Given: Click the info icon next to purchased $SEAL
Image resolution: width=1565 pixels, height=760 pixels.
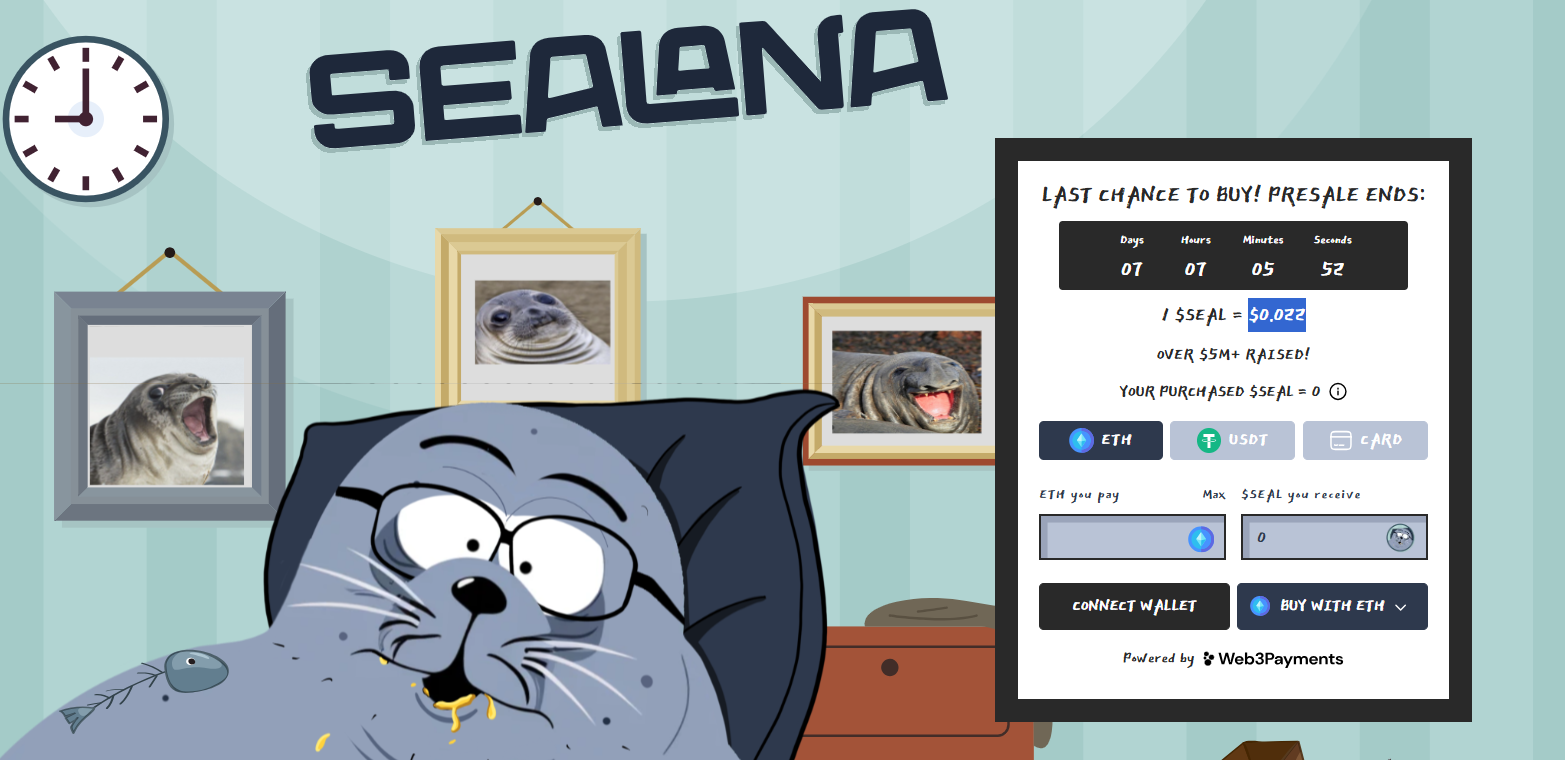Looking at the screenshot, I should pyautogui.click(x=1338, y=392).
